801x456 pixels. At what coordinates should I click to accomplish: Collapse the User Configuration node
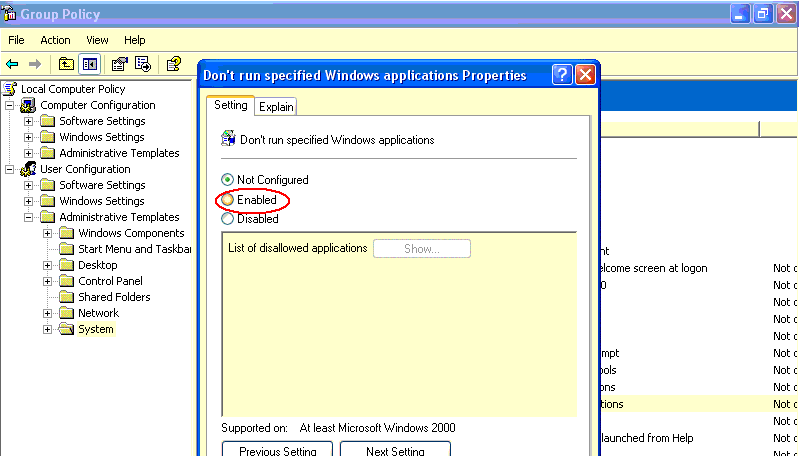click(x=9, y=170)
